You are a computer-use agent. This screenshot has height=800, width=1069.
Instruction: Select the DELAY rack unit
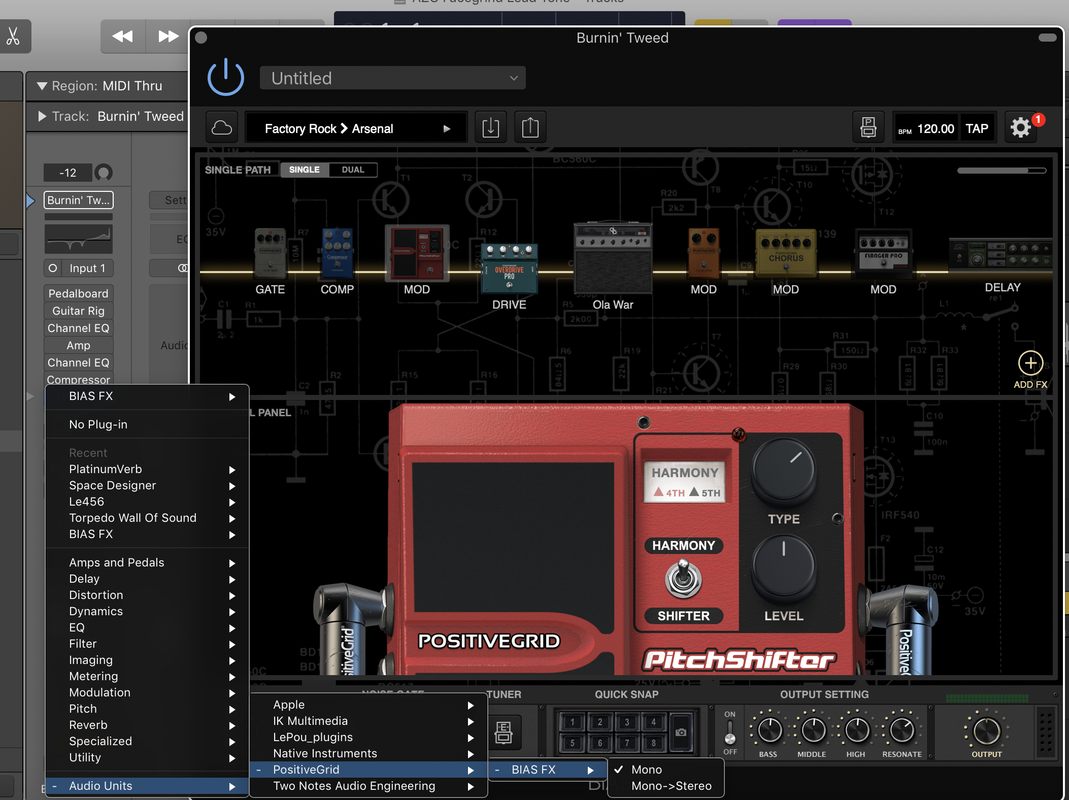pos(1001,255)
